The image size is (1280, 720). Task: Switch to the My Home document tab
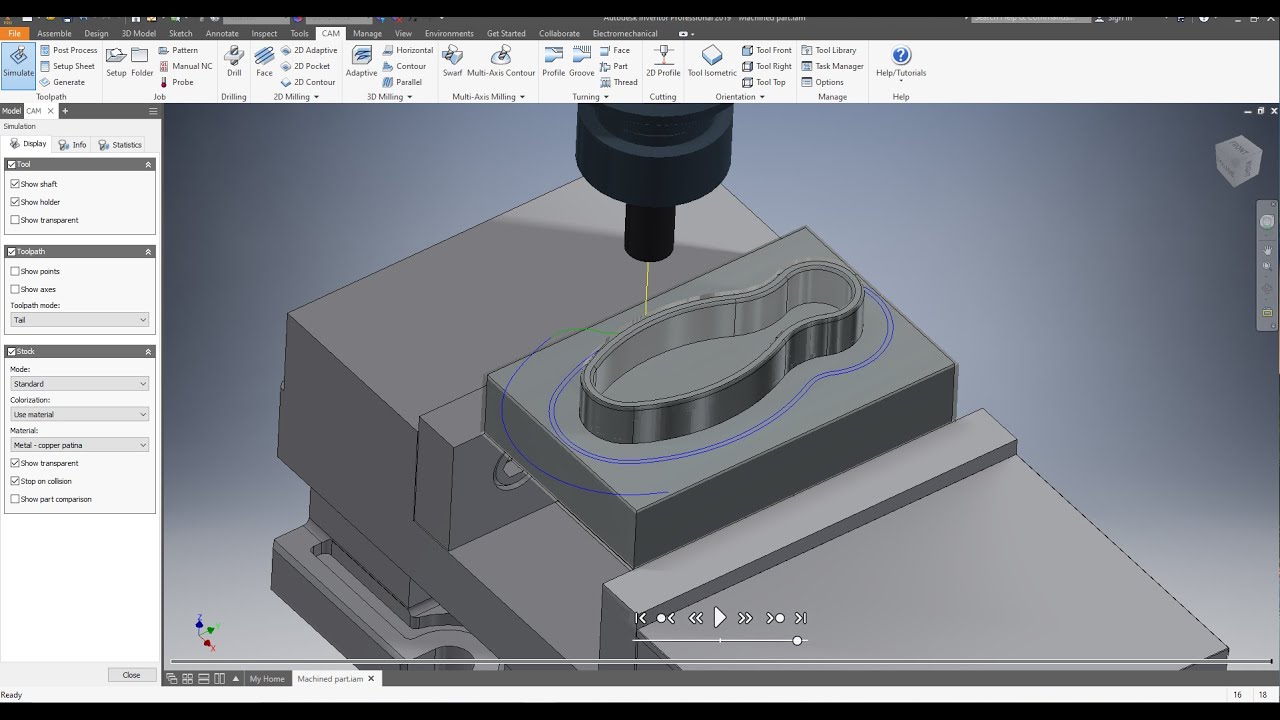[x=267, y=679]
